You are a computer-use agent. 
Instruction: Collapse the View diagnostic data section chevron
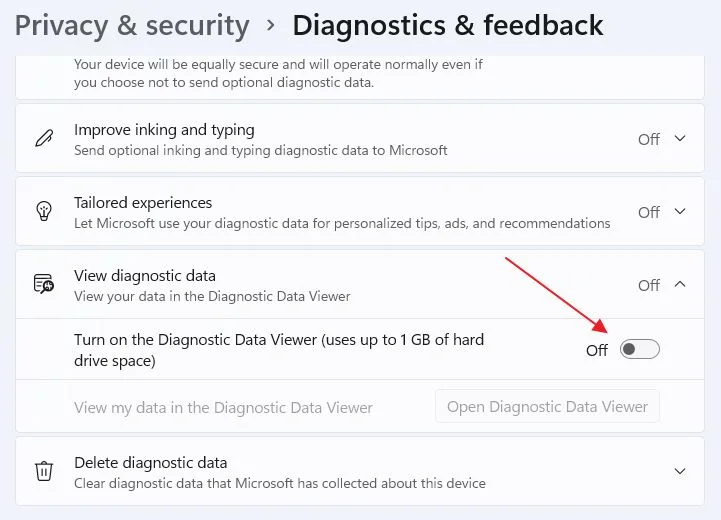tap(680, 284)
